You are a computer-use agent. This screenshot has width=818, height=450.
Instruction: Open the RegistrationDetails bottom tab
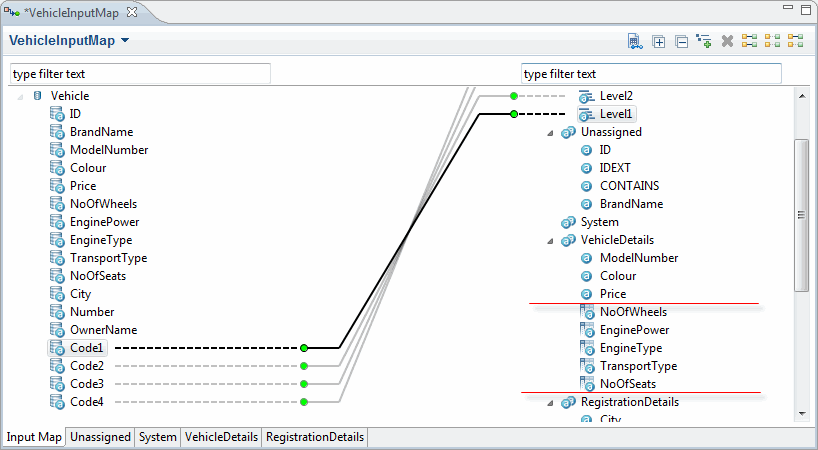tap(315, 437)
